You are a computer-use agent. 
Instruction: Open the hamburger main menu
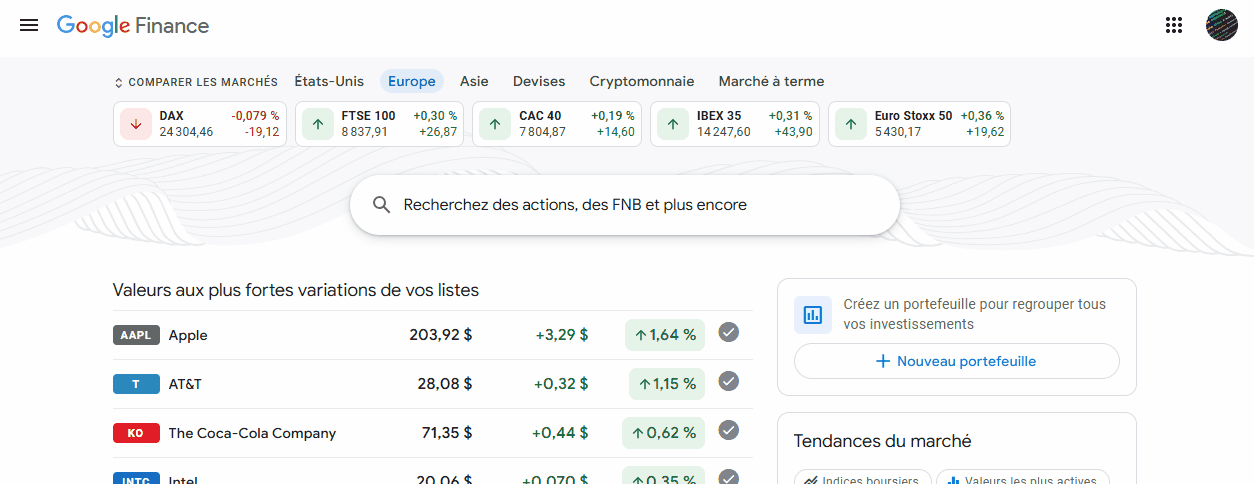click(29, 25)
